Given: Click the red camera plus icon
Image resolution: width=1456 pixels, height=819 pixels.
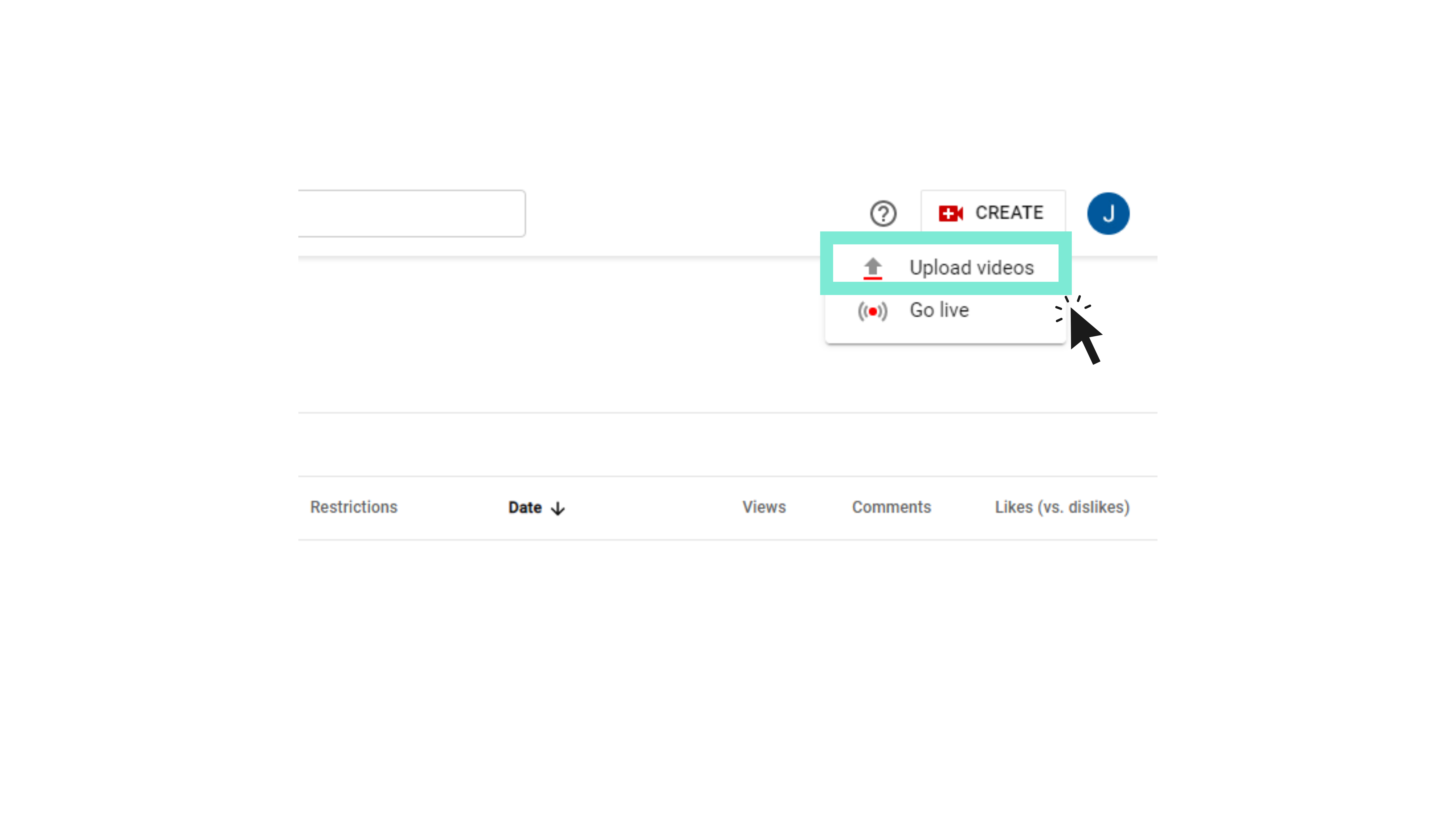Looking at the screenshot, I should click(x=951, y=214).
